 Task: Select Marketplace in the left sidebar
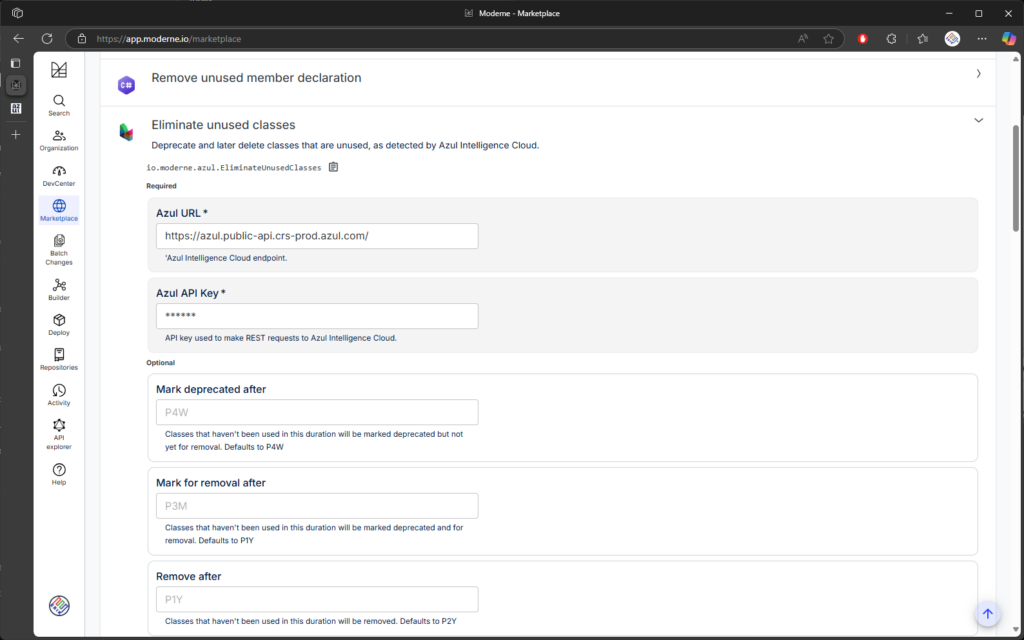(59, 211)
